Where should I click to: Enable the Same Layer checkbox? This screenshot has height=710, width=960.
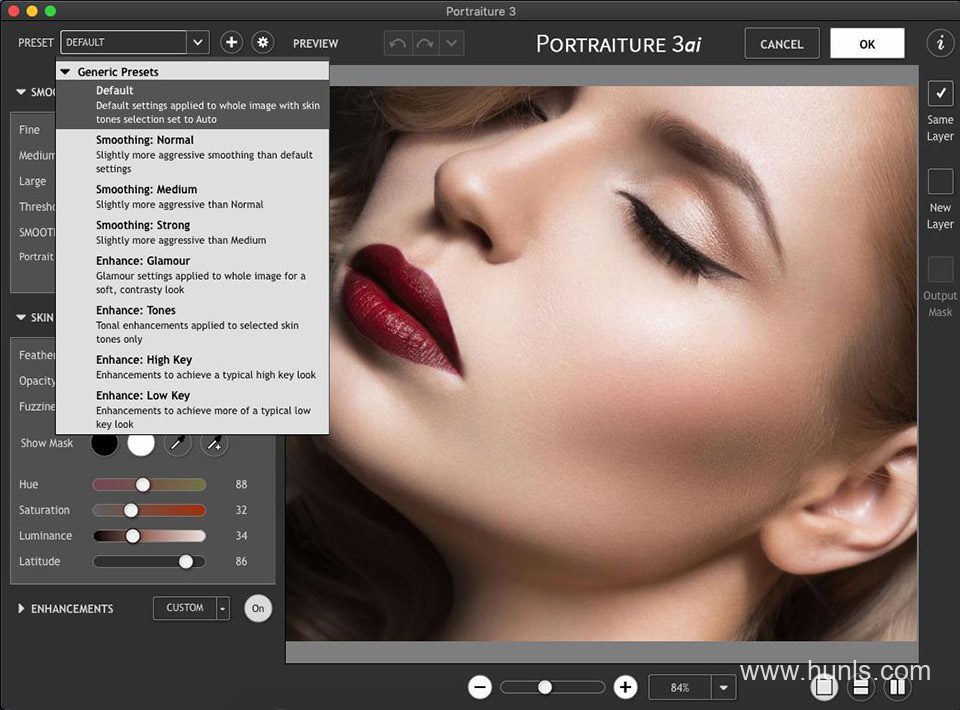(x=940, y=93)
